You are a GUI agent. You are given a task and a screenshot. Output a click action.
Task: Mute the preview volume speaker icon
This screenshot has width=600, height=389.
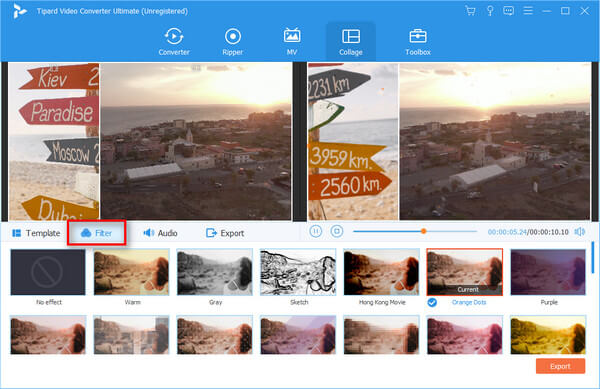click(580, 232)
